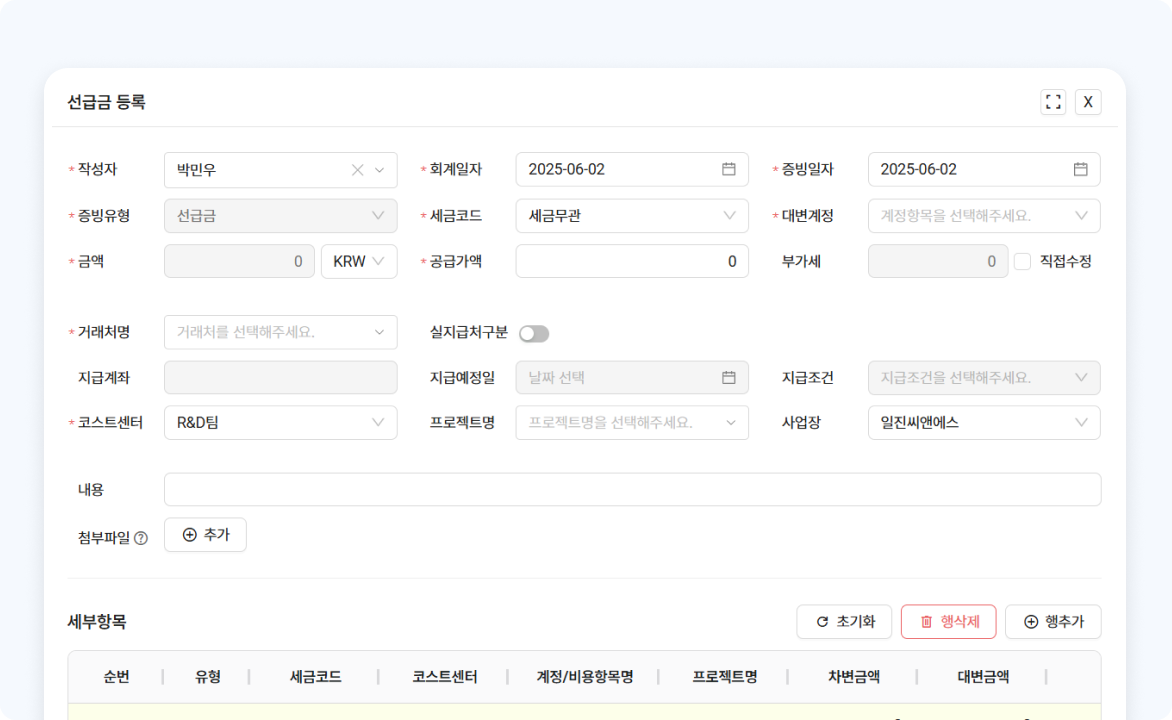Click the 첨부파일 help question icon

point(141,538)
